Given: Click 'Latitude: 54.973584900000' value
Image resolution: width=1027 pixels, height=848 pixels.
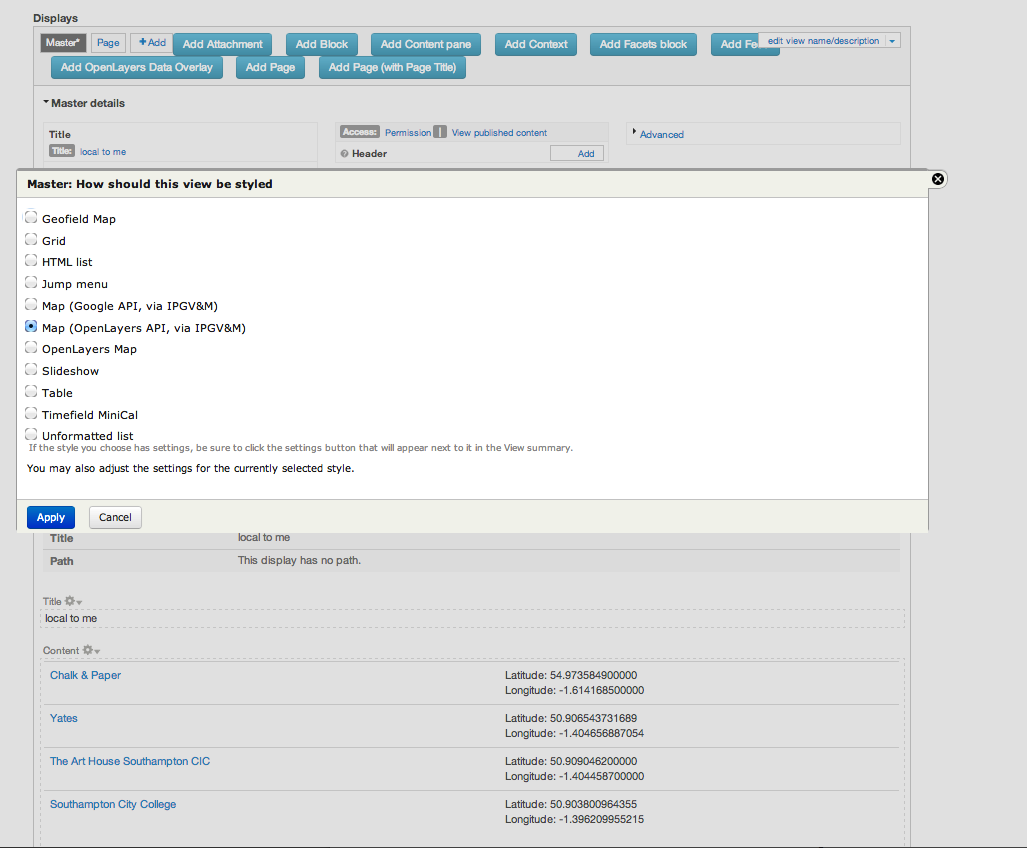Looking at the screenshot, I should [x=571, y=675].
